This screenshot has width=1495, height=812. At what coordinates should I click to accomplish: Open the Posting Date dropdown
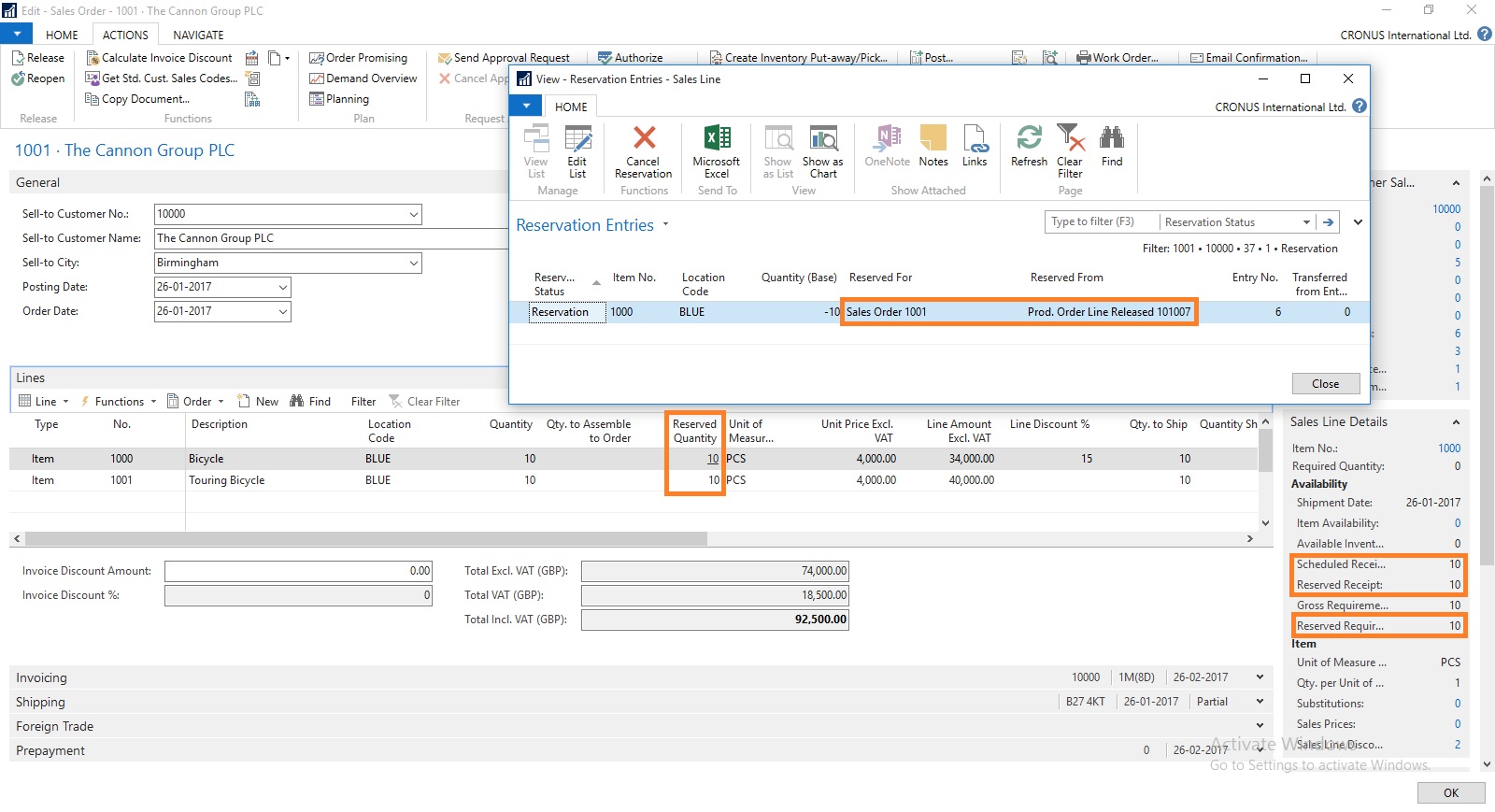[x=282, y=287]
